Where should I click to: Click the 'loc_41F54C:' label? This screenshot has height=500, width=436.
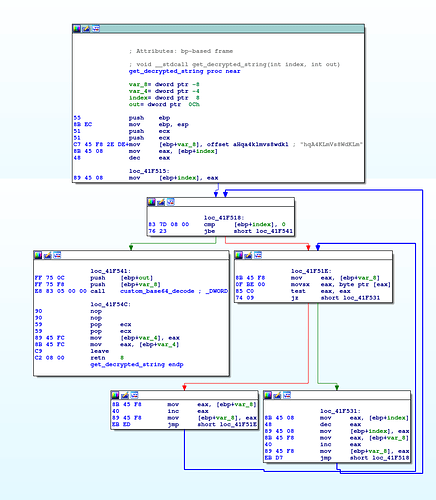tap(111, 305)
